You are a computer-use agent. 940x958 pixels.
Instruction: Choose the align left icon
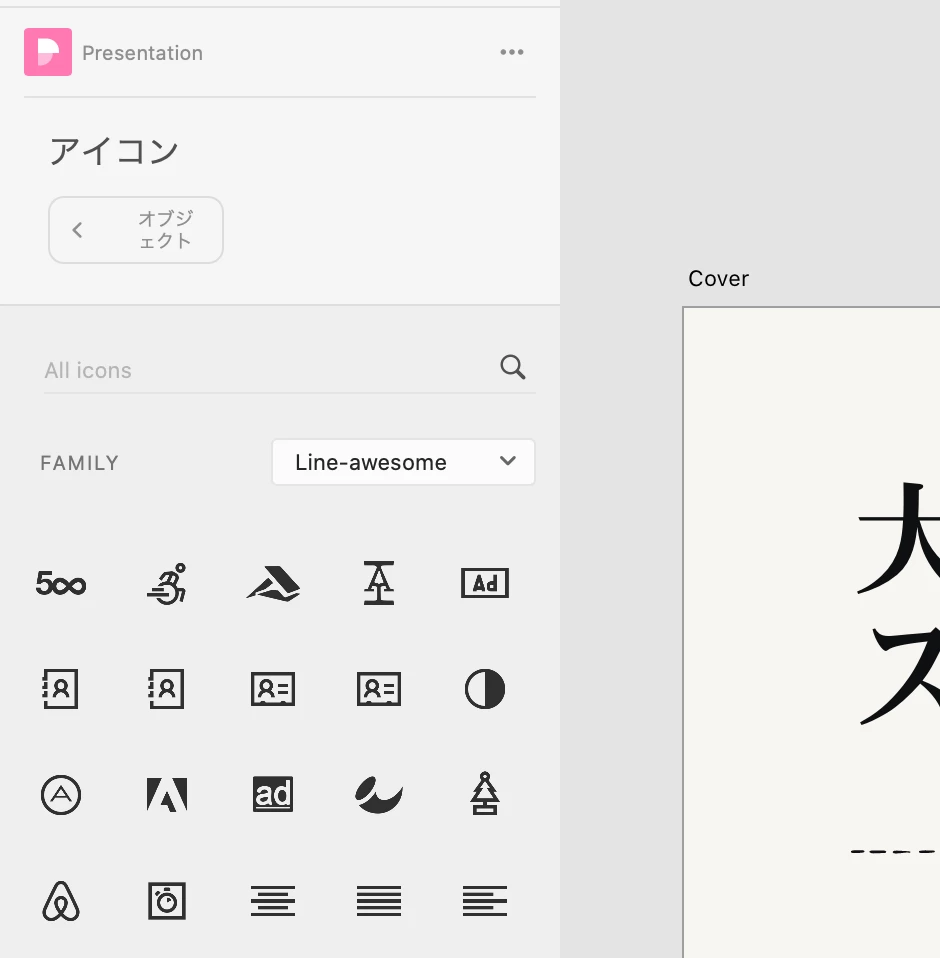485,901
